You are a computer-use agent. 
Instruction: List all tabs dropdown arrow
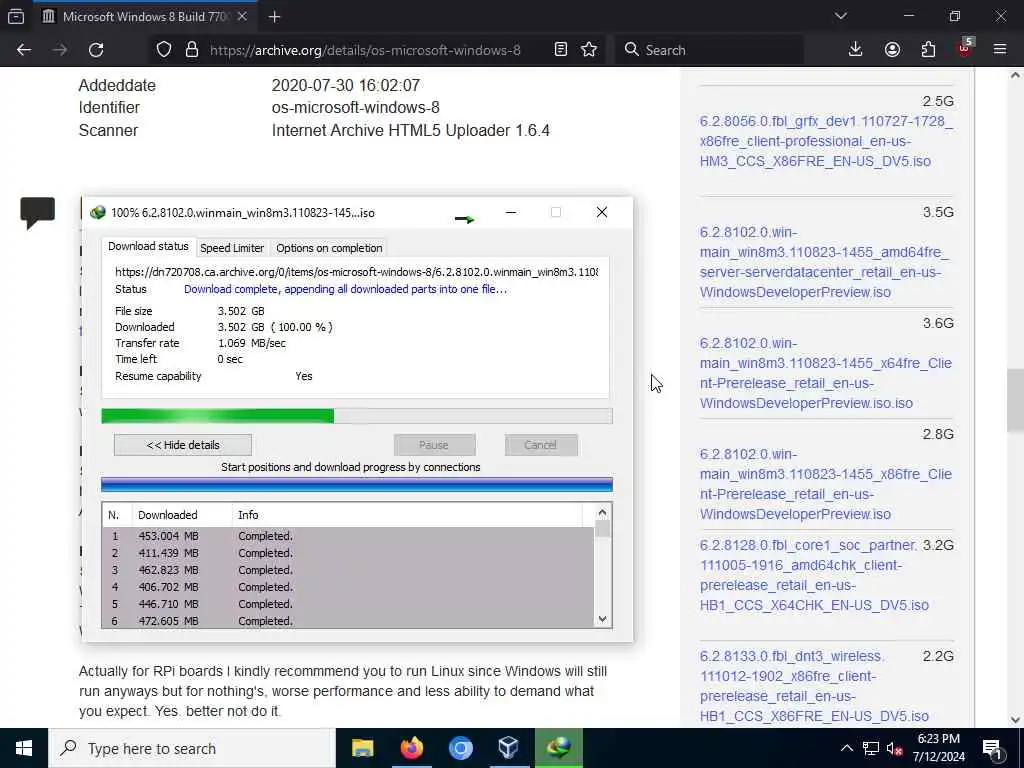(x=841, y=16)
